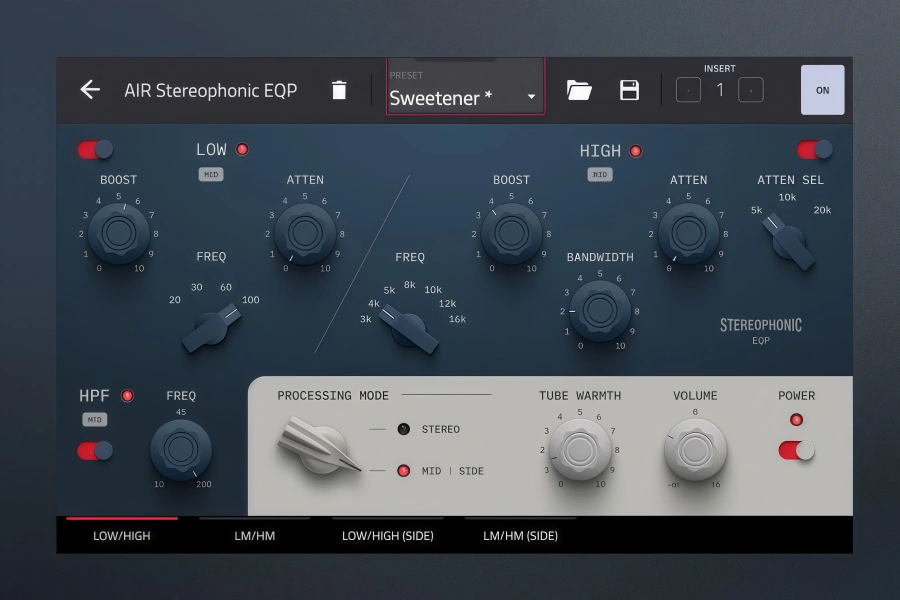
Task: Click the POWER red indicator LED
Action: click(796, 420)
